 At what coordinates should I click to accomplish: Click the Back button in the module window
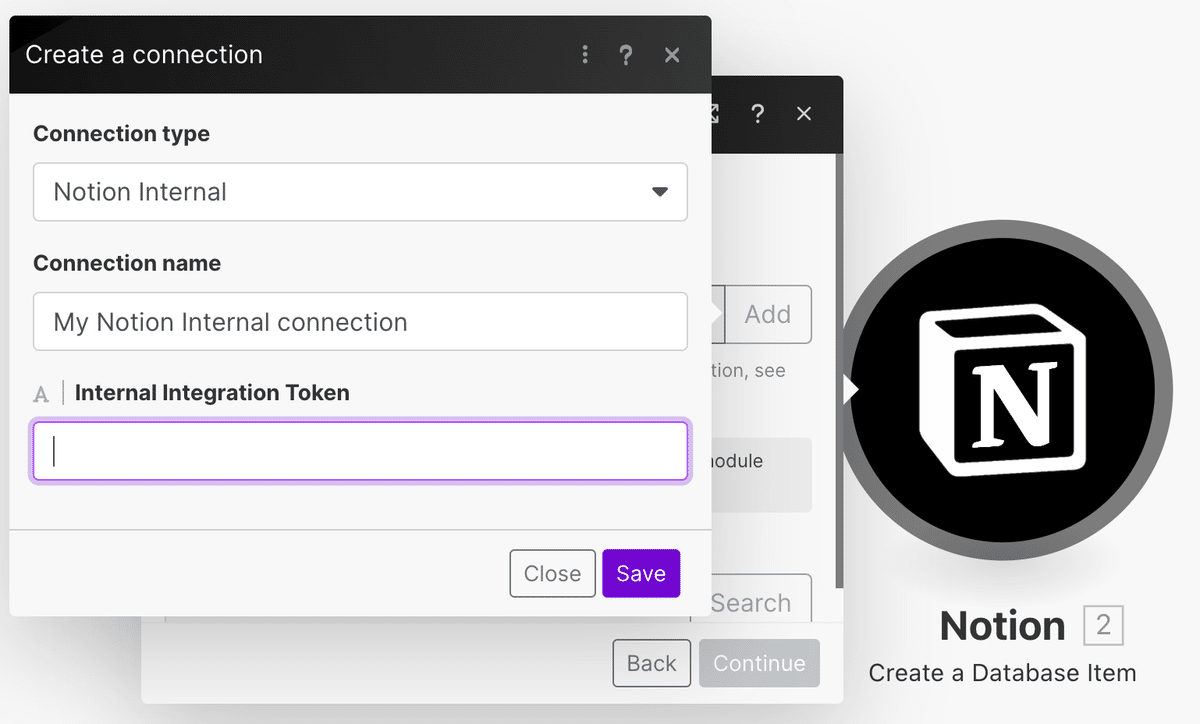coord(651,663)
